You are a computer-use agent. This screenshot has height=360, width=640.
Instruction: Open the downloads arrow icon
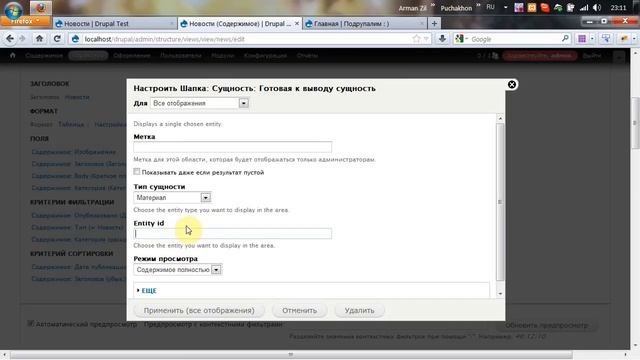point(442,39)
